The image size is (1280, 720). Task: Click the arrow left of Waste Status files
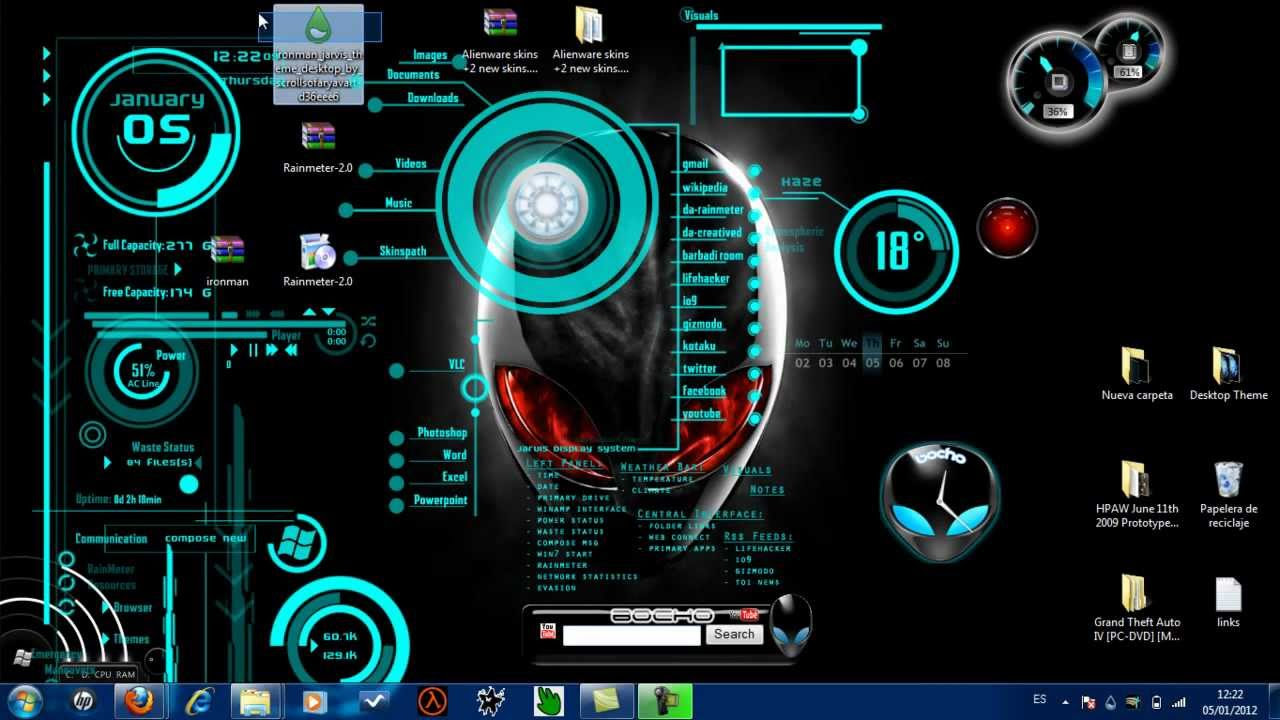coord(107,463)
